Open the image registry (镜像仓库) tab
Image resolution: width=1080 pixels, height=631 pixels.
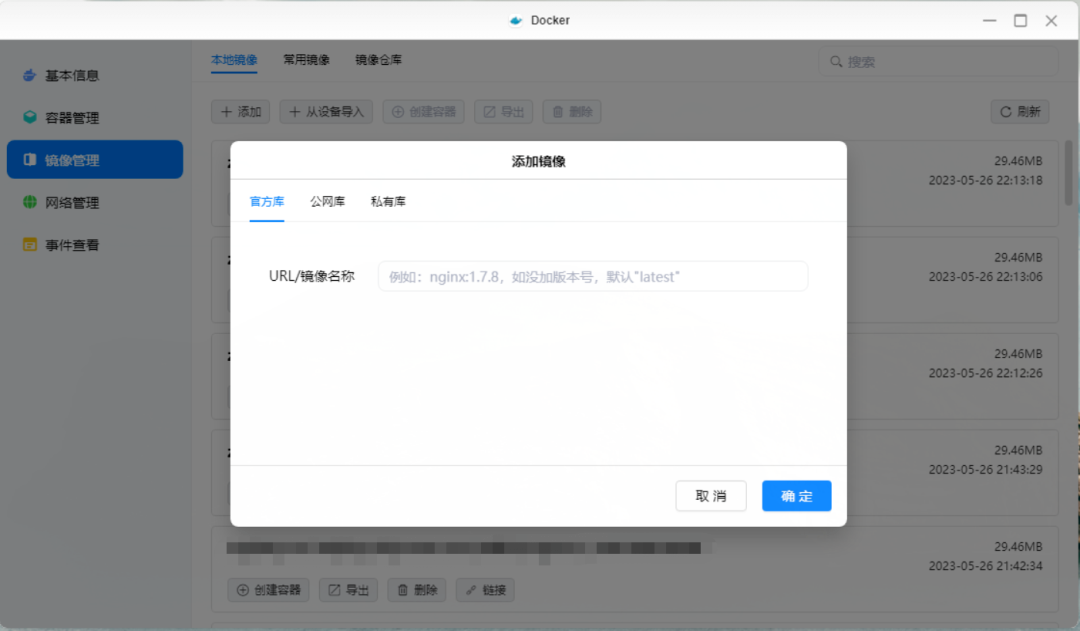pyautogui.click(x=379, y=60)
